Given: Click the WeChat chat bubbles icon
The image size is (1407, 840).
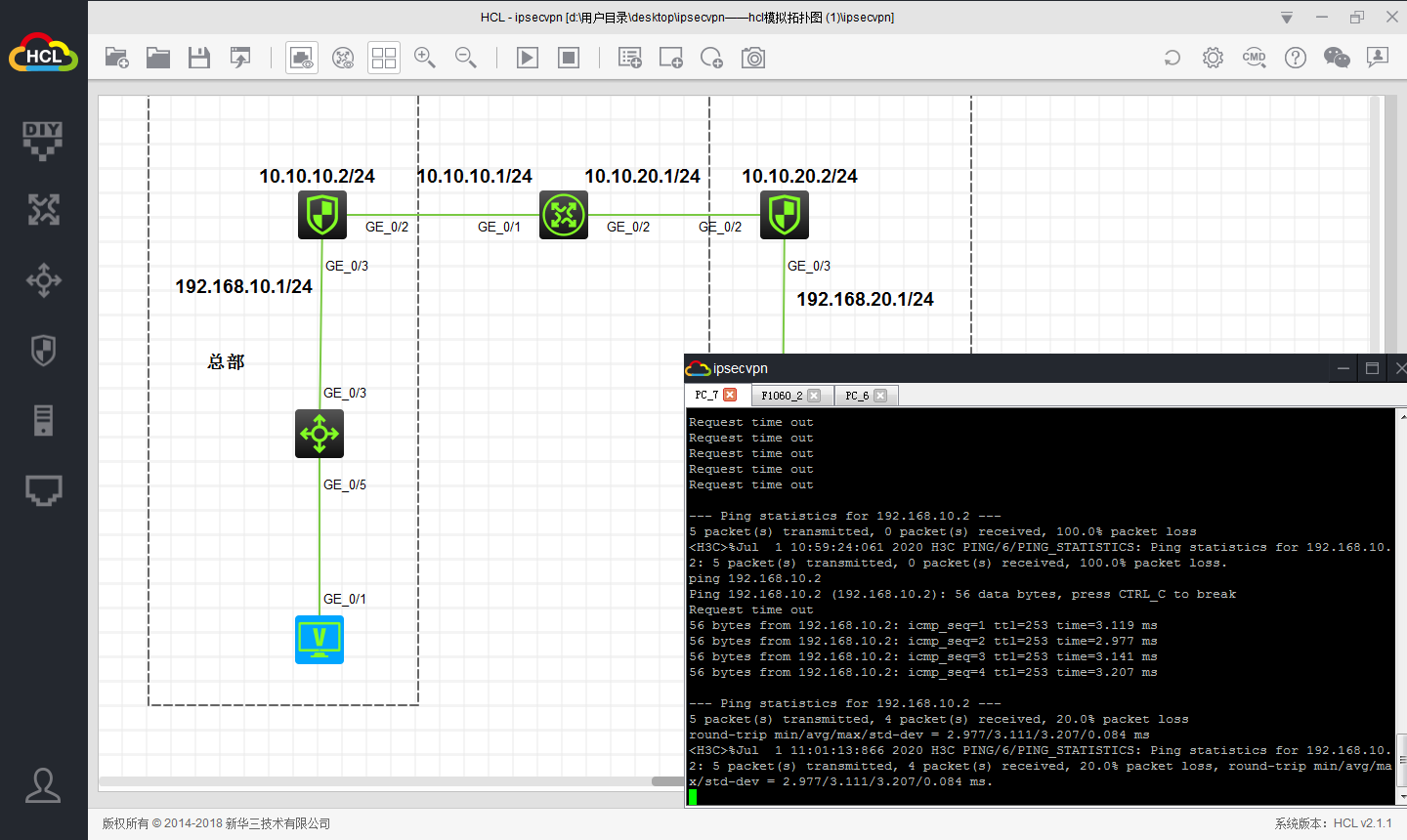Looking at the screenshot, I should pyautogui.click(x=1336, y=59).
